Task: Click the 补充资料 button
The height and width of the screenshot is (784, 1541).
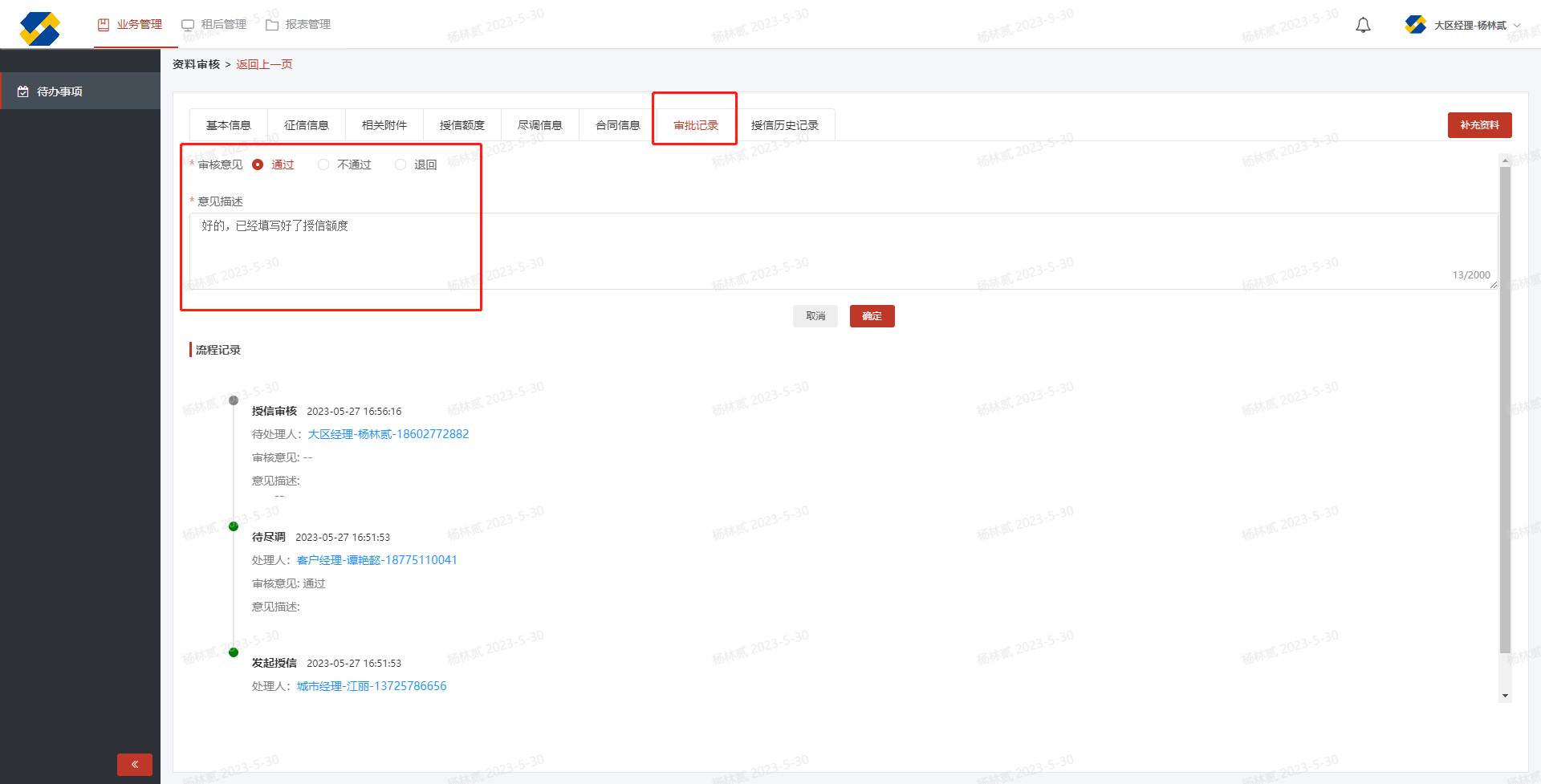Action: (1479, 125)
